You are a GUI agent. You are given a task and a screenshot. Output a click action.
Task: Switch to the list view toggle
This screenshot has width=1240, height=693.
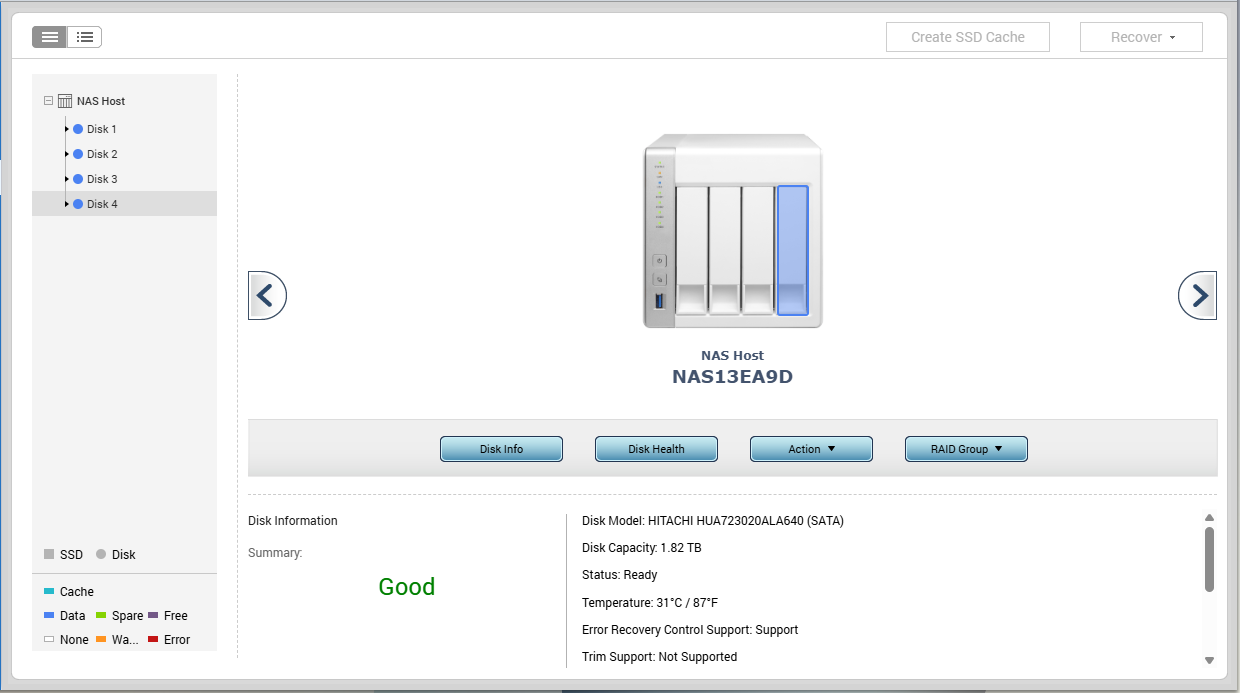[85, 37]
